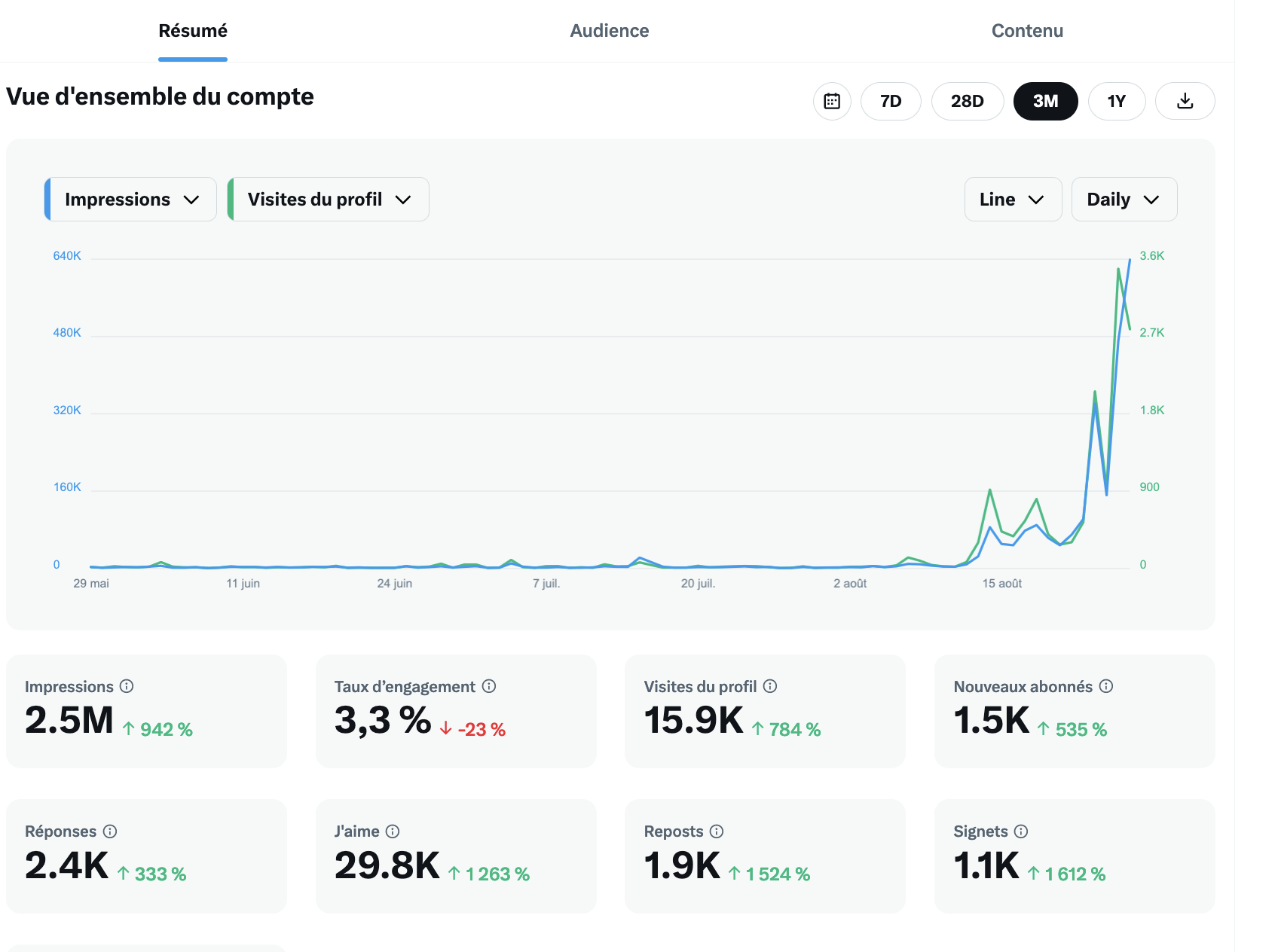
Task: Open the calendar date picker icon
Action: pyautogui.click(x=832, y=101)
